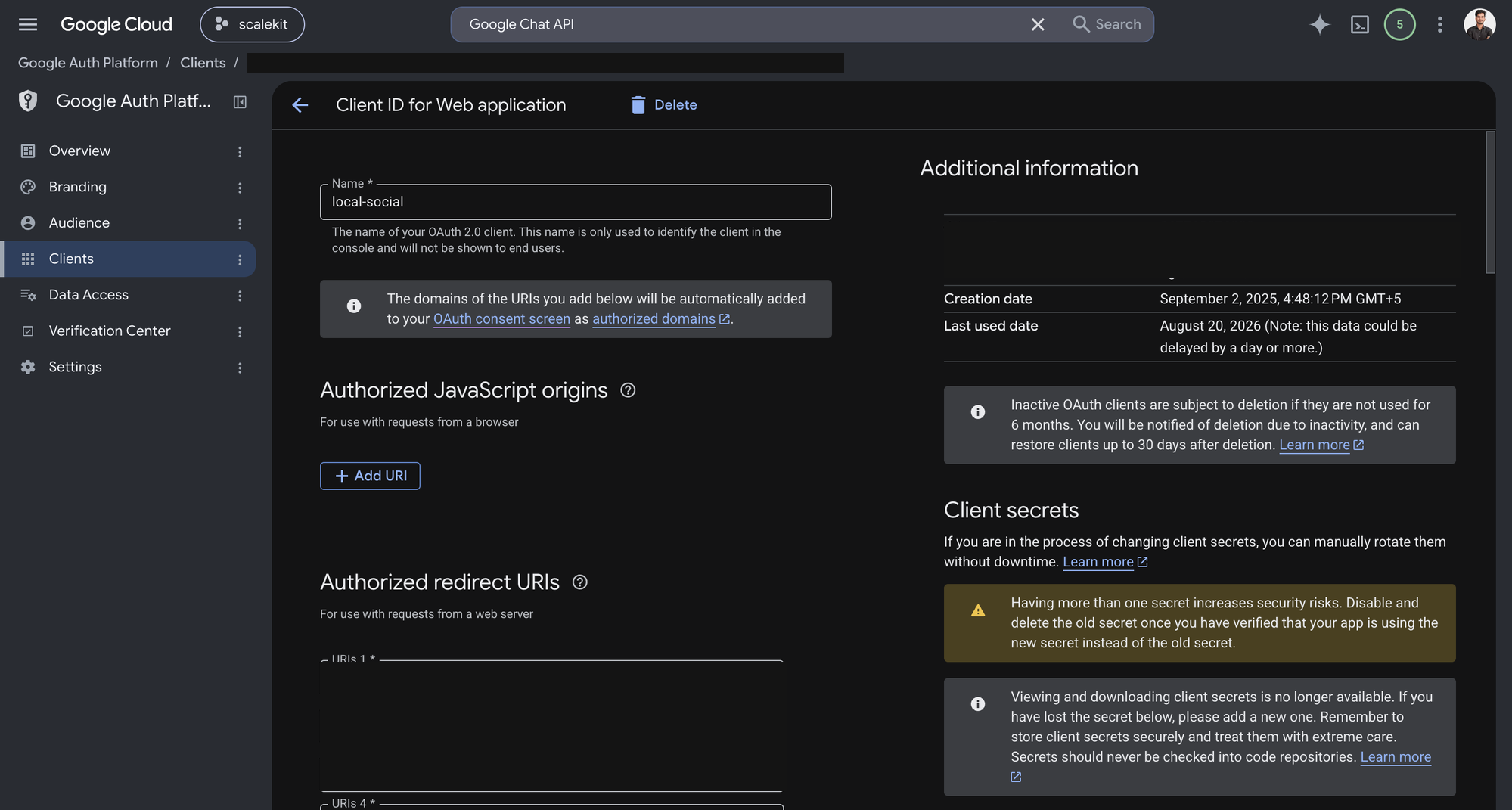Open Gemini sparkle assistant icon
The width and height of the screenshot is (1512, 810).
1320,24
